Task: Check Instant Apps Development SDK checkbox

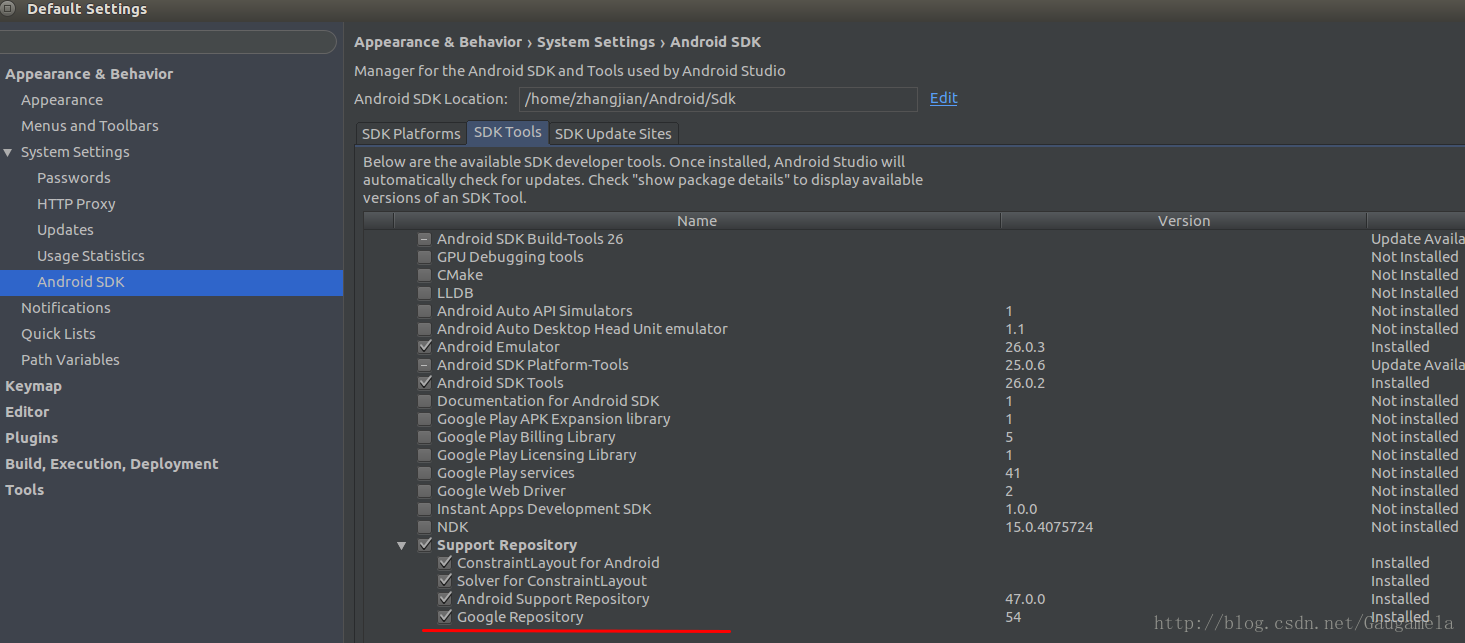Action: [x=425, y=509]
